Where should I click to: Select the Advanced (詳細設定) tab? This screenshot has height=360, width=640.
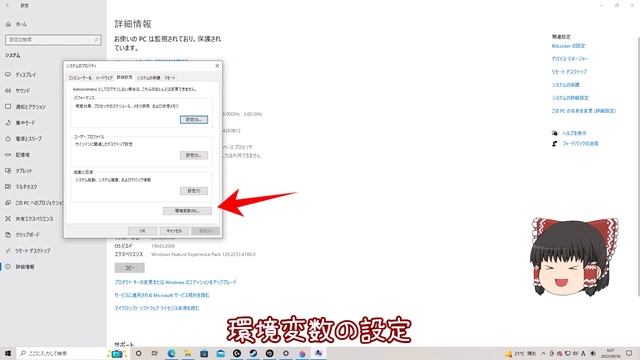124,77
